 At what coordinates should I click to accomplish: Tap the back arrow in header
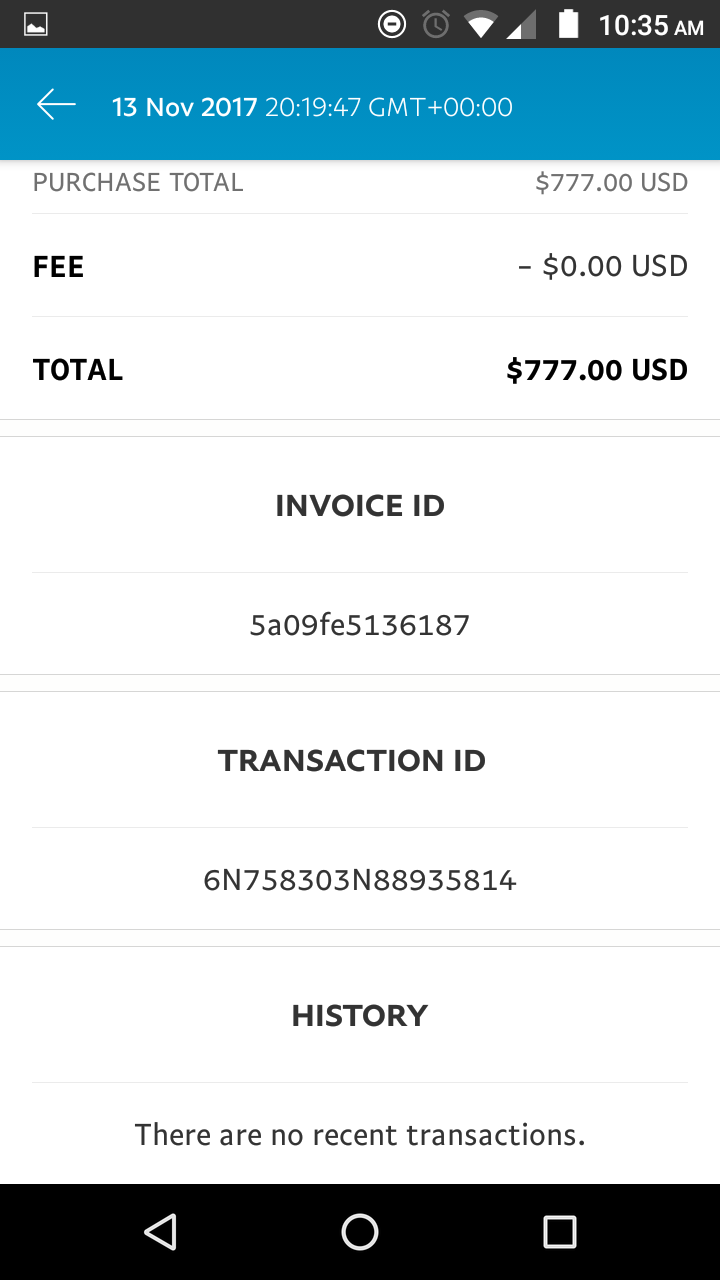[x=56, y=105]
